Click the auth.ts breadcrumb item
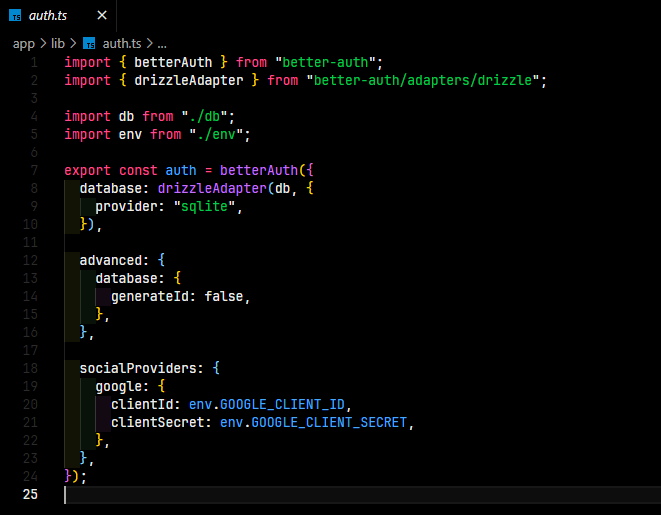 pyautogui.click(x=121, y=43)
